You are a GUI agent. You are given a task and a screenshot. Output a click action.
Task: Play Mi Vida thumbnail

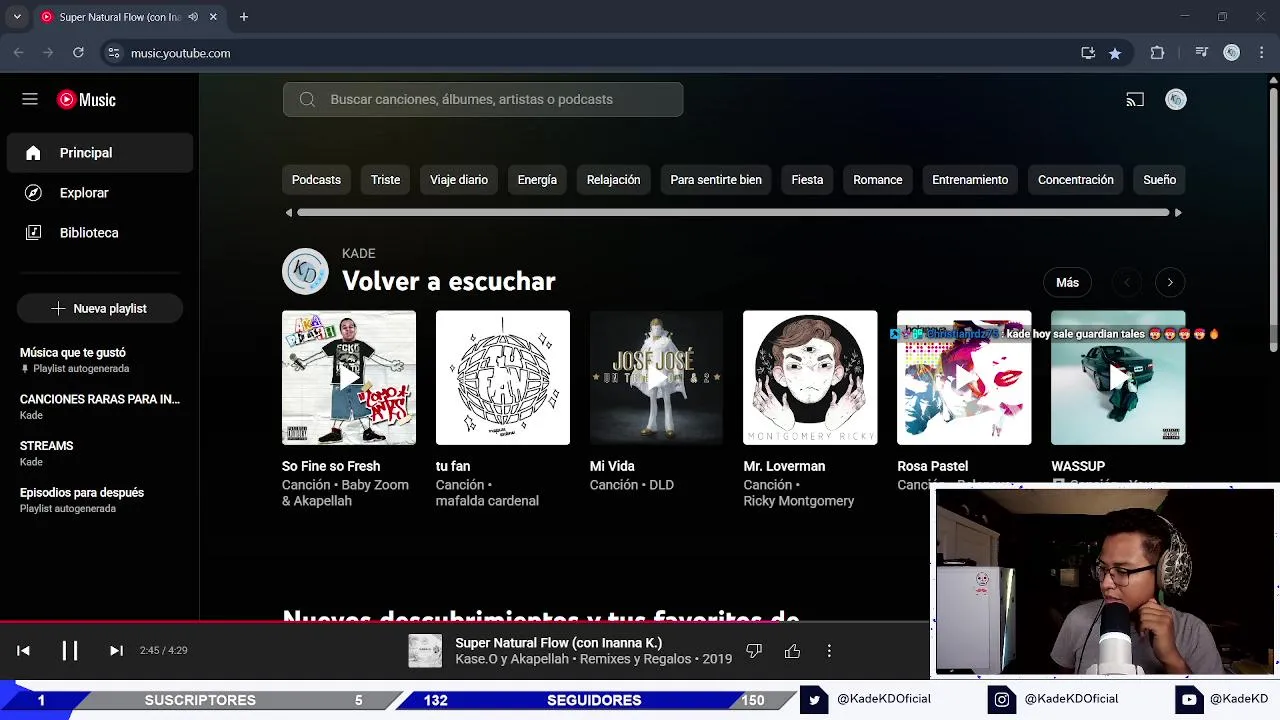[x=657, y=378]
